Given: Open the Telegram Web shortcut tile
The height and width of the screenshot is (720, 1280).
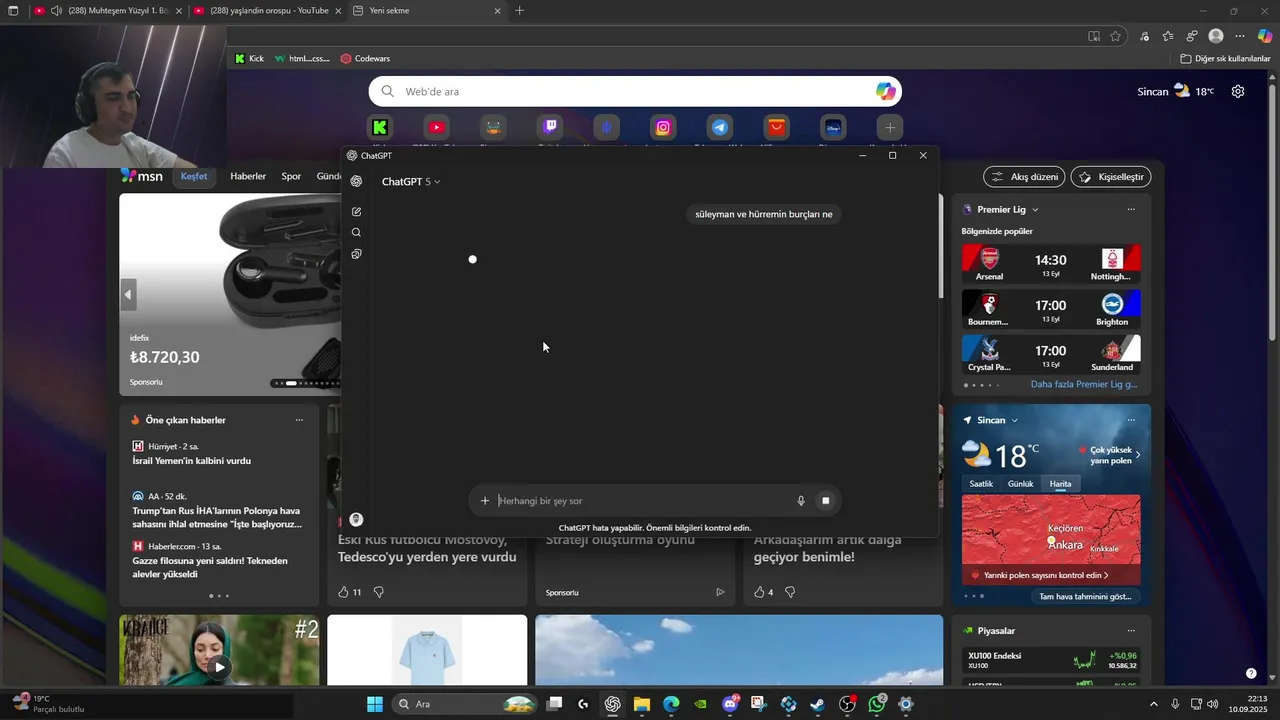Looking at the screenshot, I should (720, 127).
